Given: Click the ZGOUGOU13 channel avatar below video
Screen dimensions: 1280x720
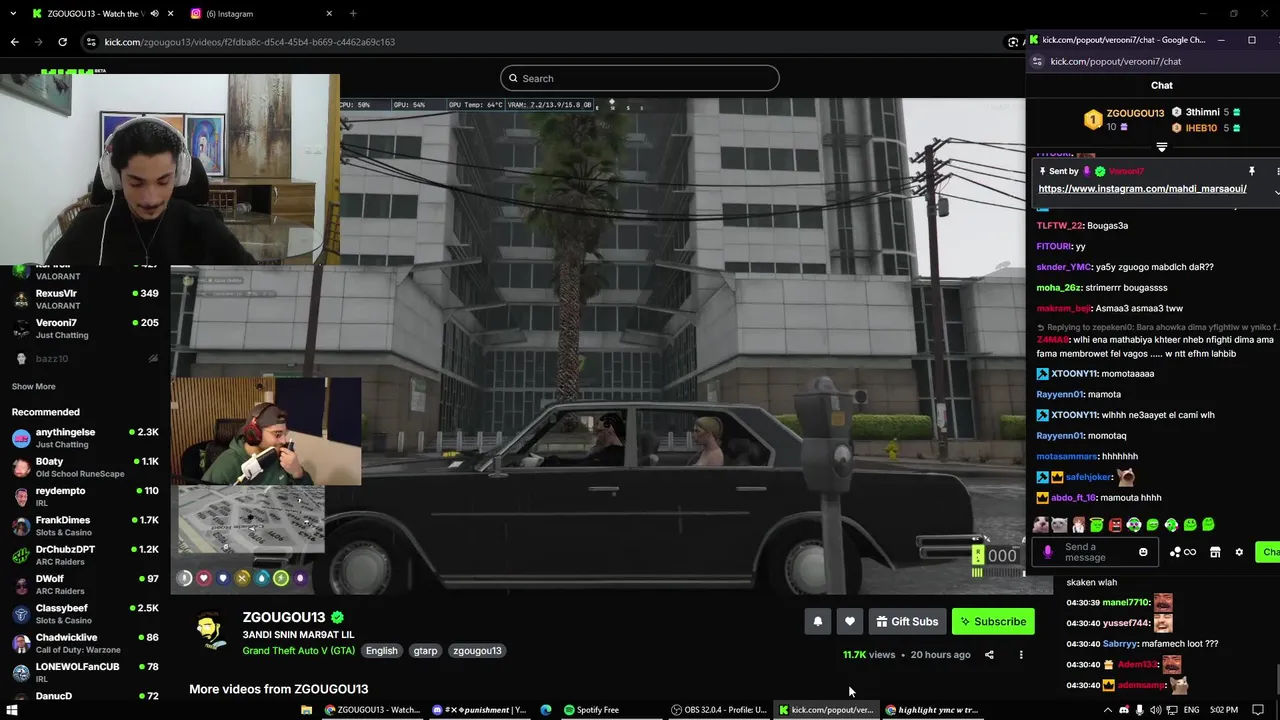Looking at the screenshot, I should click(210, 632).
